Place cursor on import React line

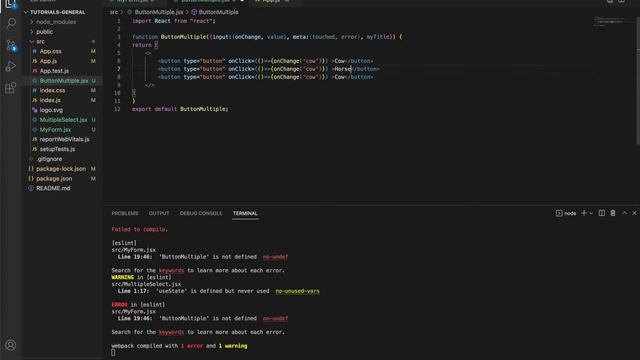173,21
